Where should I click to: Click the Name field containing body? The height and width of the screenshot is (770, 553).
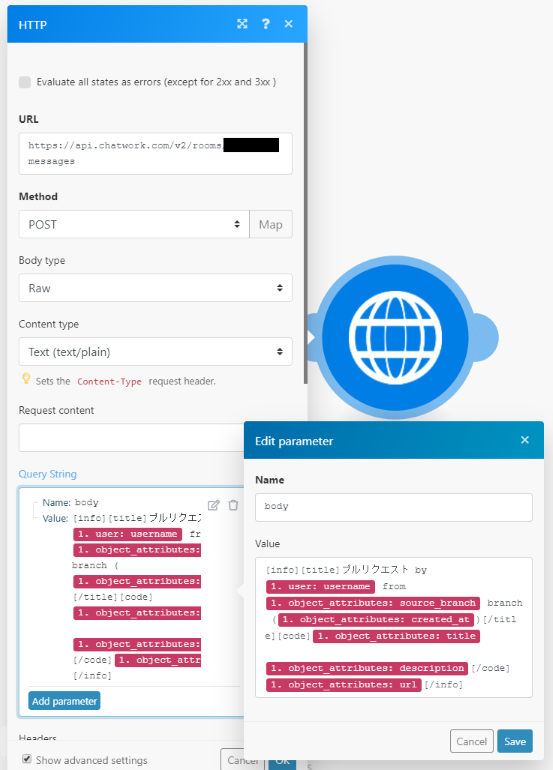click(394, 507)
